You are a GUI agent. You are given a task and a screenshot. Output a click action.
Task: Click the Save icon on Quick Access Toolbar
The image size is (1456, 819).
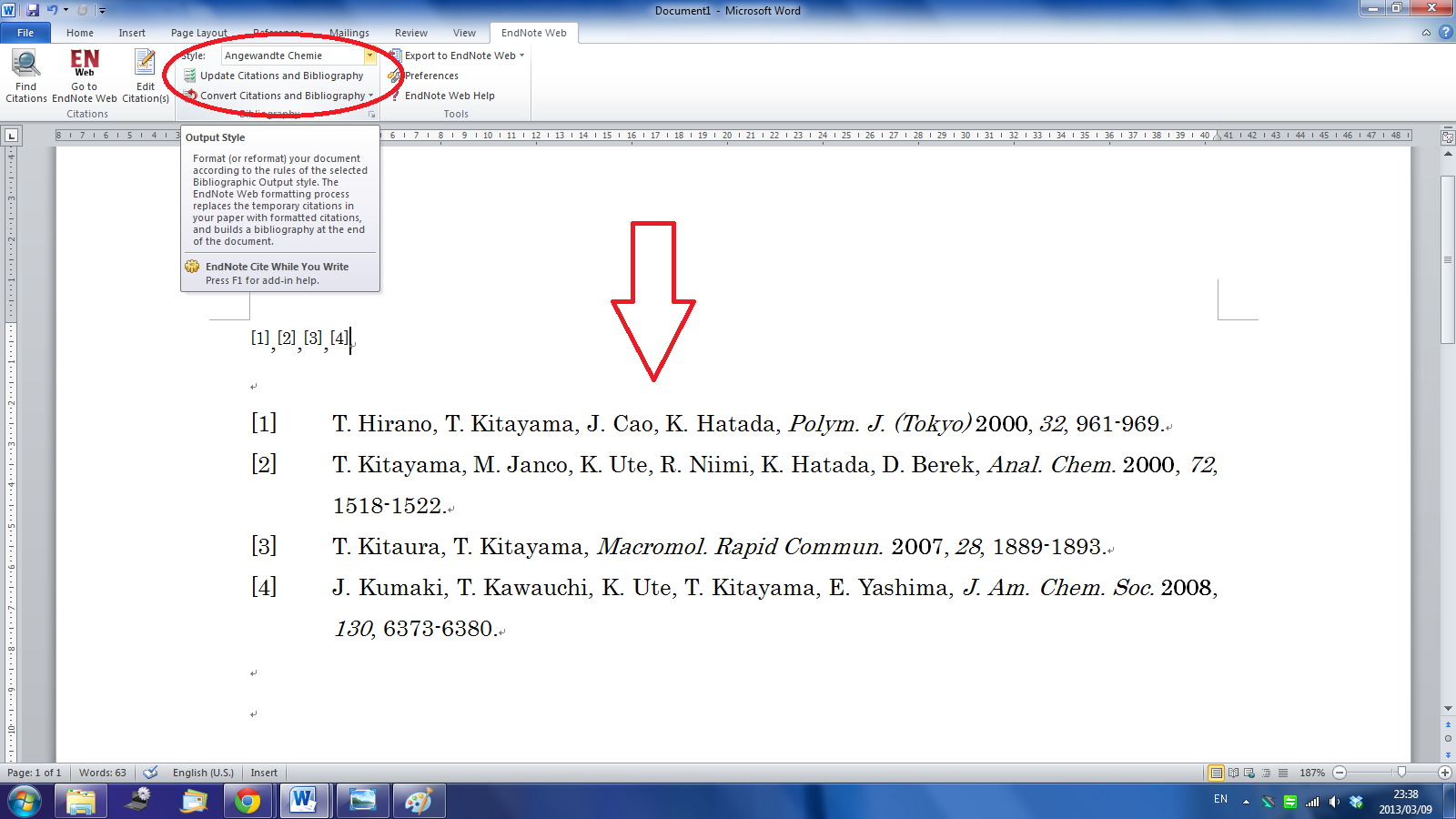pos(33,10)
